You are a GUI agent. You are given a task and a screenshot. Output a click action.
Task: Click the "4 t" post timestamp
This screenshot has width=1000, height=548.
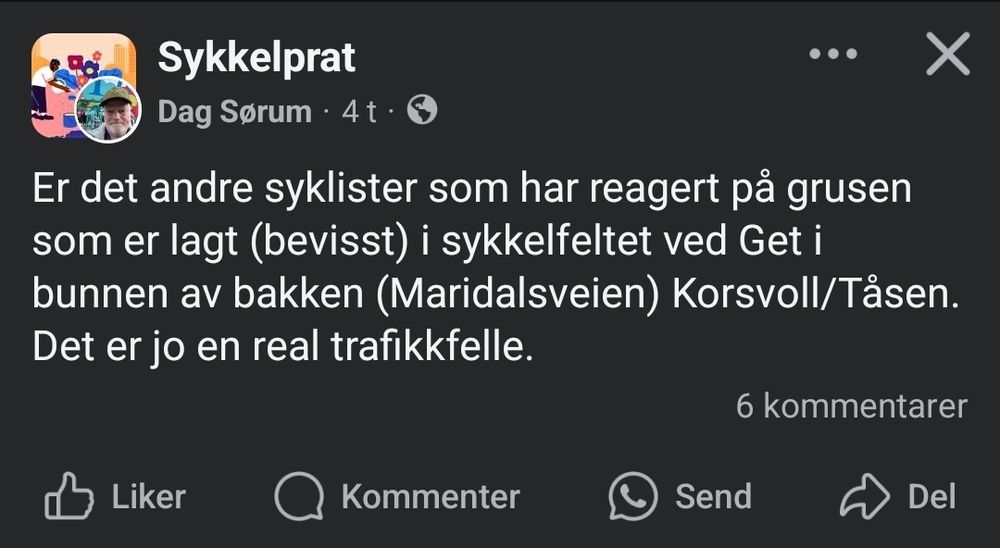point(359,111)
